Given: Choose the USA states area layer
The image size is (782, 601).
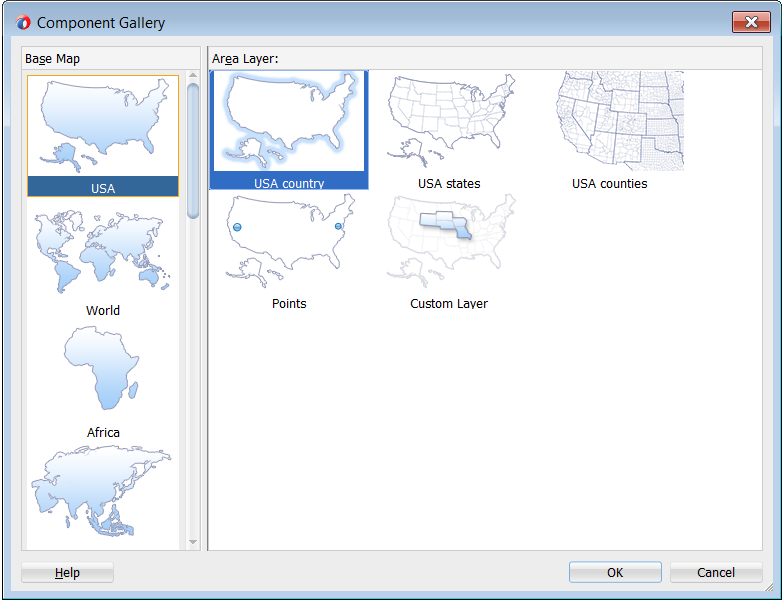Looking at the screenshot, I should (449, 130).
